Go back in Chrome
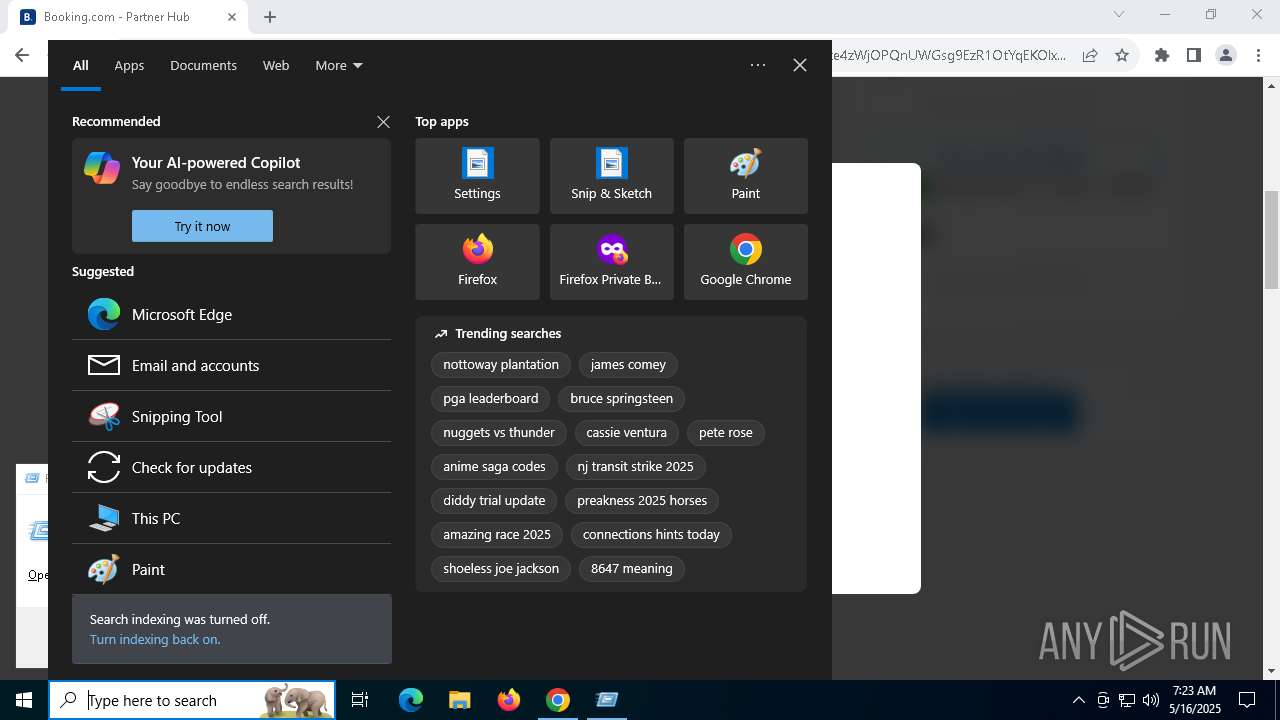1280x720 pixels. pos(22,55)
